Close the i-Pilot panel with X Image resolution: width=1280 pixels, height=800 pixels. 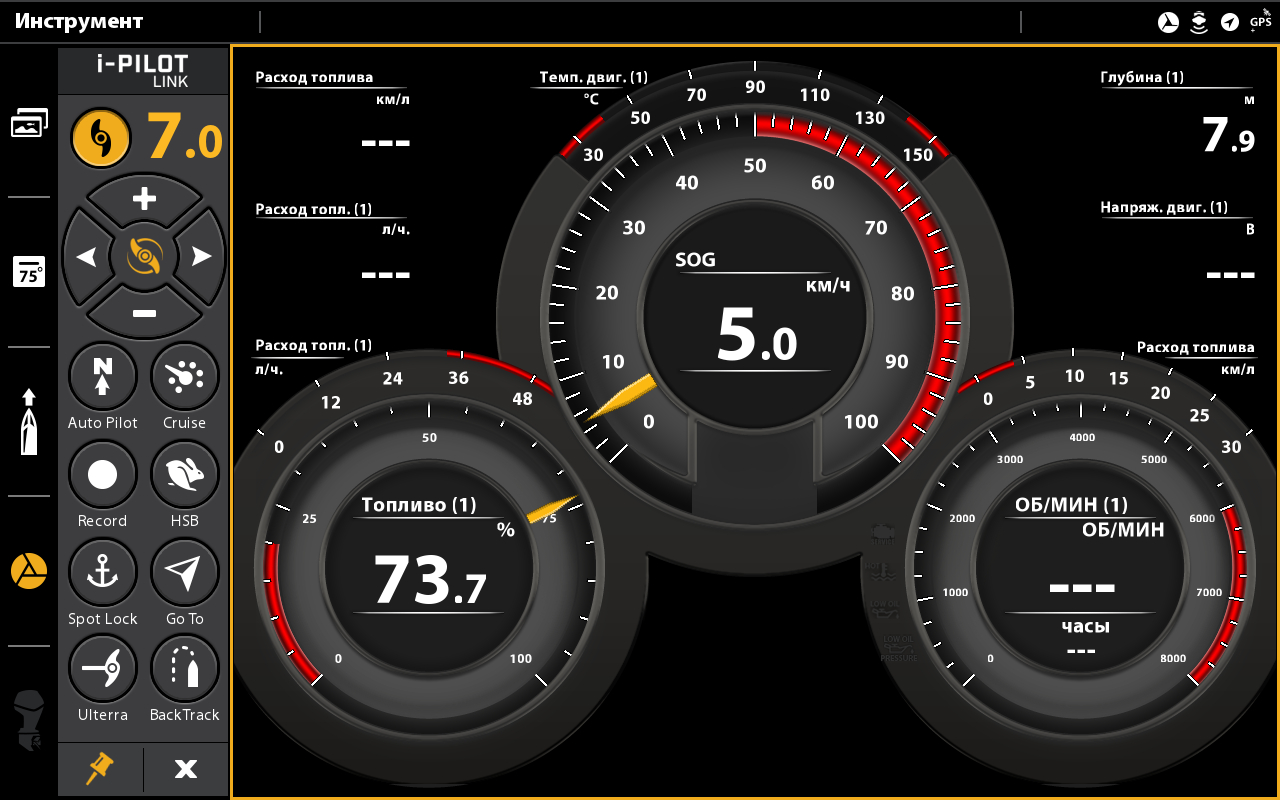186,768
